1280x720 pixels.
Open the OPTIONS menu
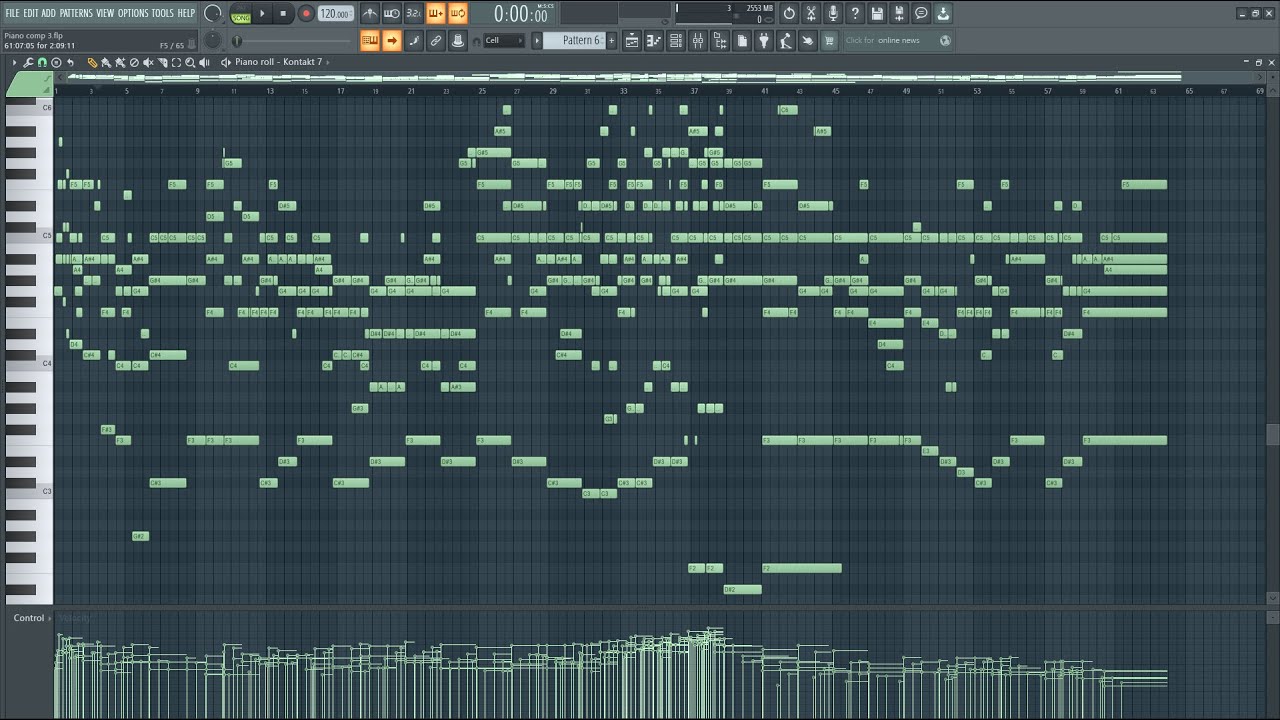(133, 13)
